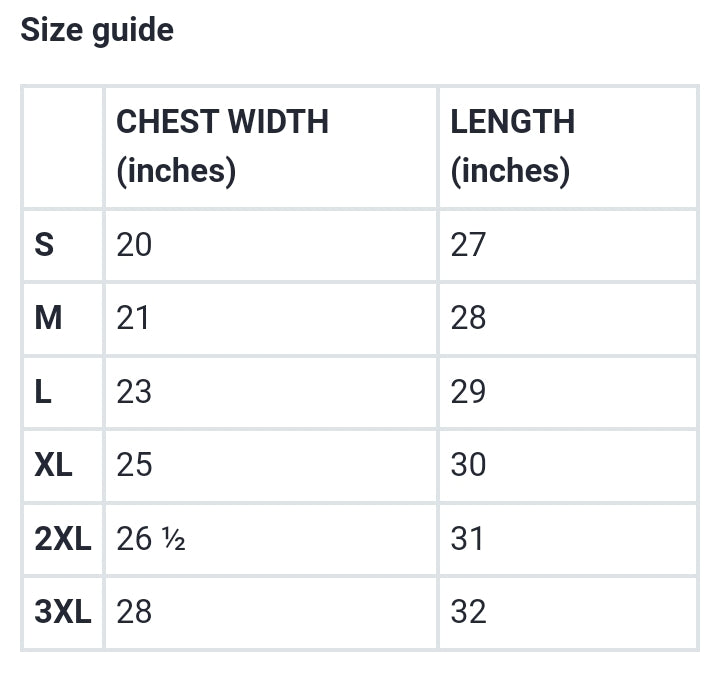Select length value 30
This screenshot has height=674, width=717.
468,465
